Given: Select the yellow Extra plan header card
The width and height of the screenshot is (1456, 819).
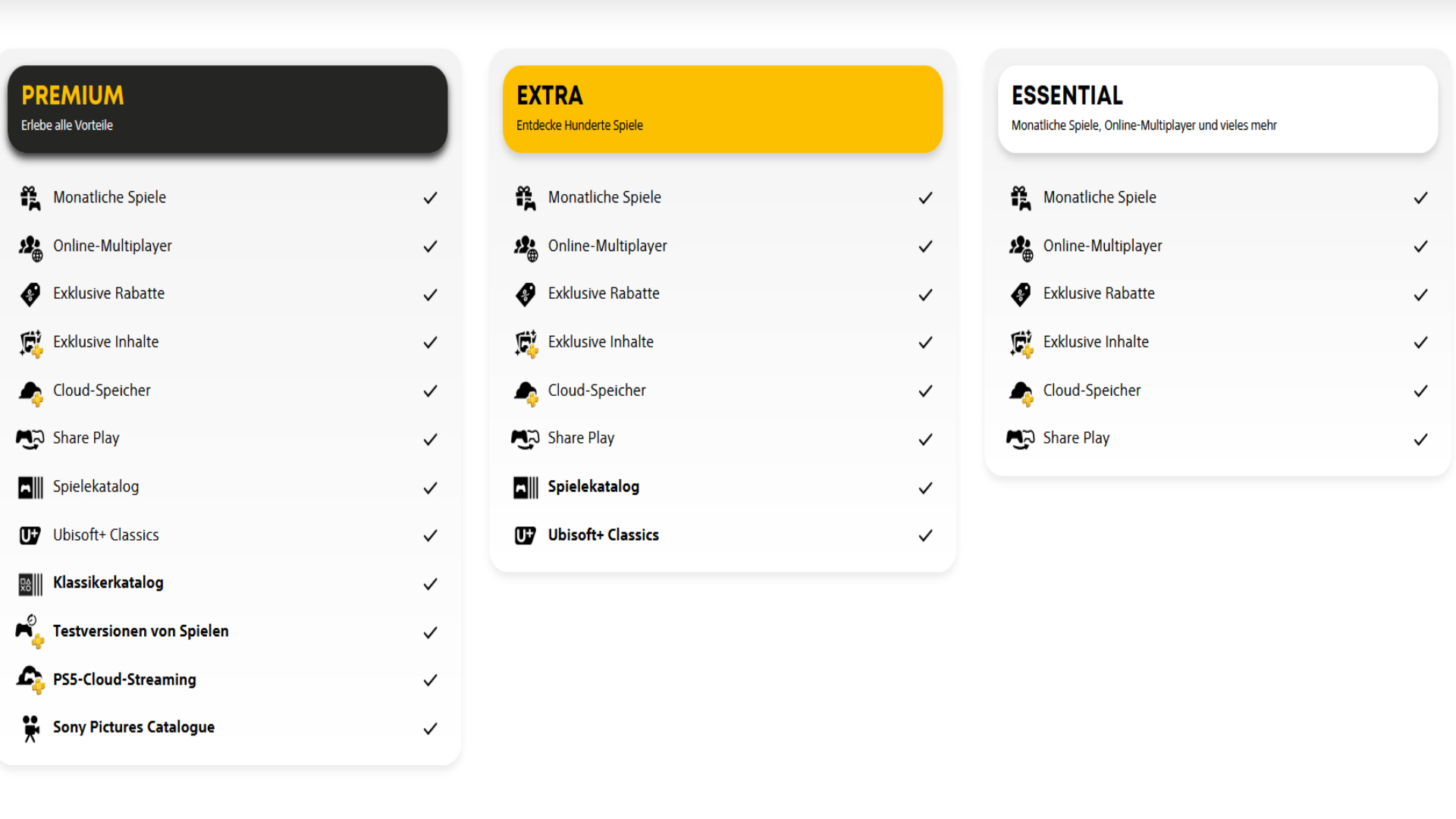Looking at the screenshot, I should coord(723,109).
